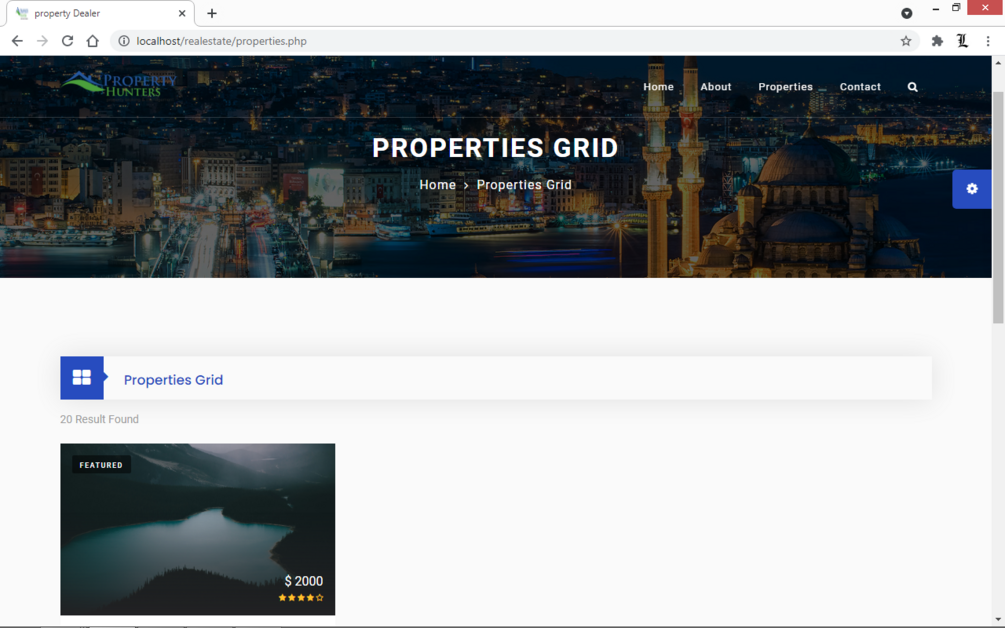1005x628 pixels.
Task: Click the 20 Result Found text
Action: point(99,419)
